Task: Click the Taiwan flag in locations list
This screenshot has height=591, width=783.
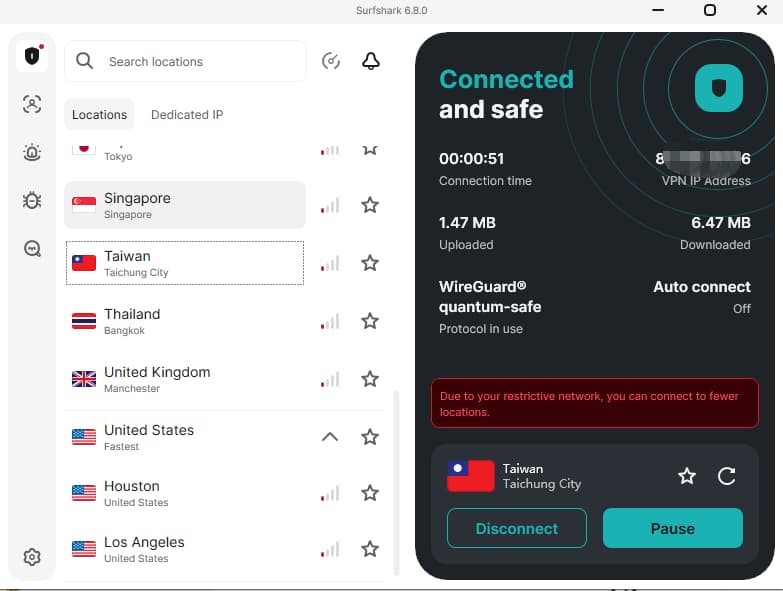Action: point(84,263)
